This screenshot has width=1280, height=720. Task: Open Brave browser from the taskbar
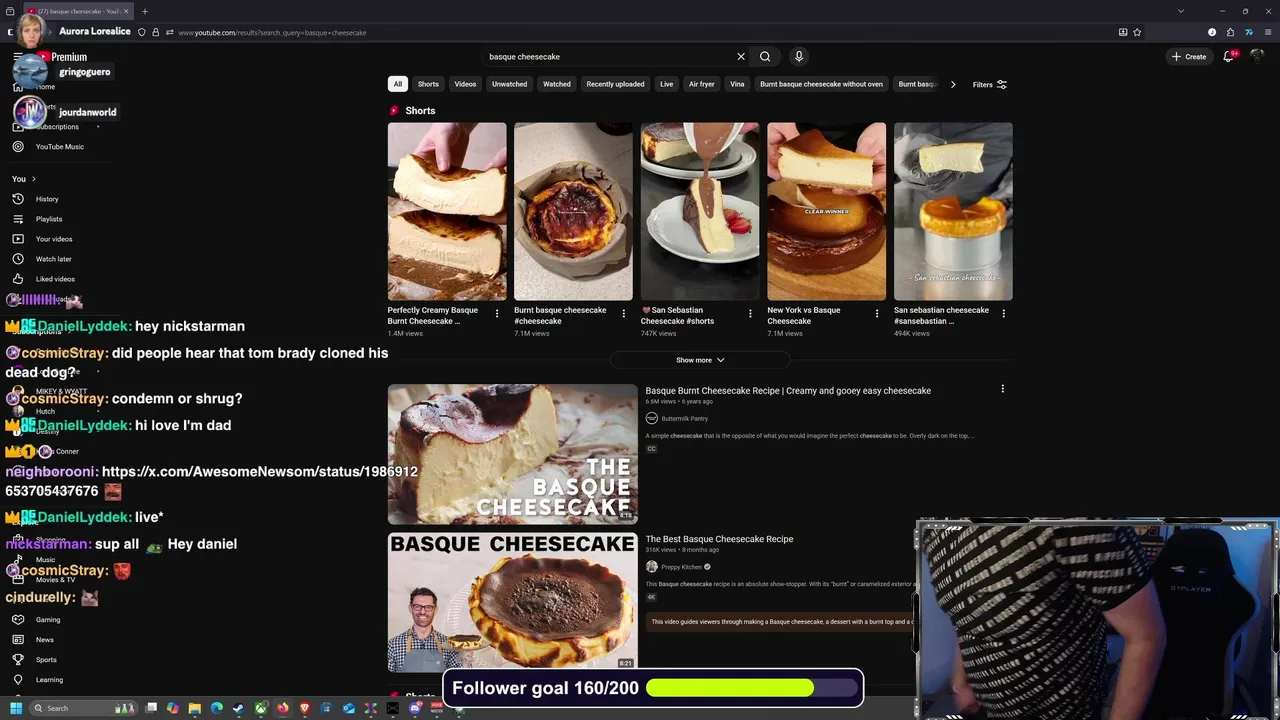pyautogui.click(x=304, y=708)
